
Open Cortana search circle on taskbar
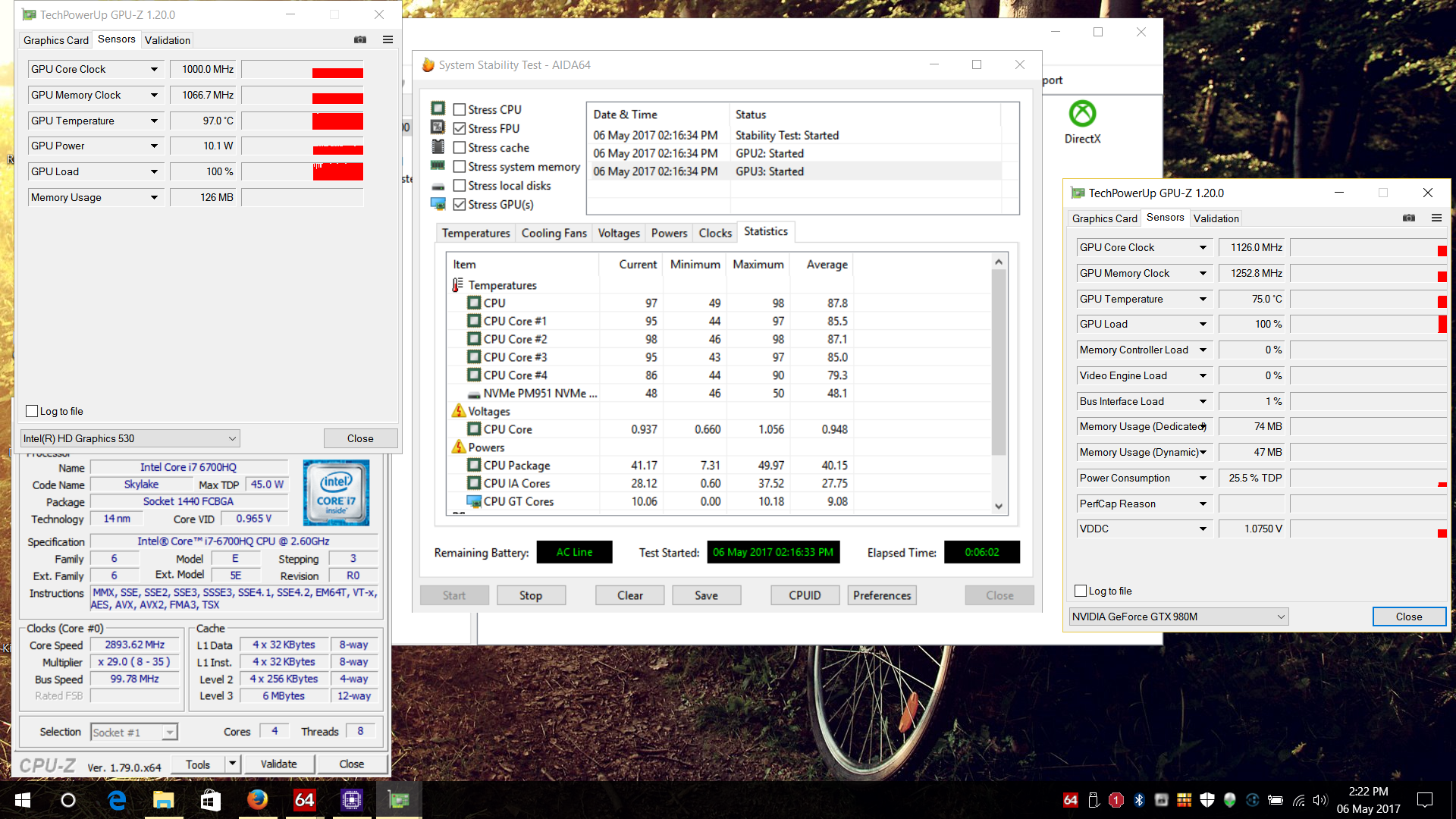(68, 800)
